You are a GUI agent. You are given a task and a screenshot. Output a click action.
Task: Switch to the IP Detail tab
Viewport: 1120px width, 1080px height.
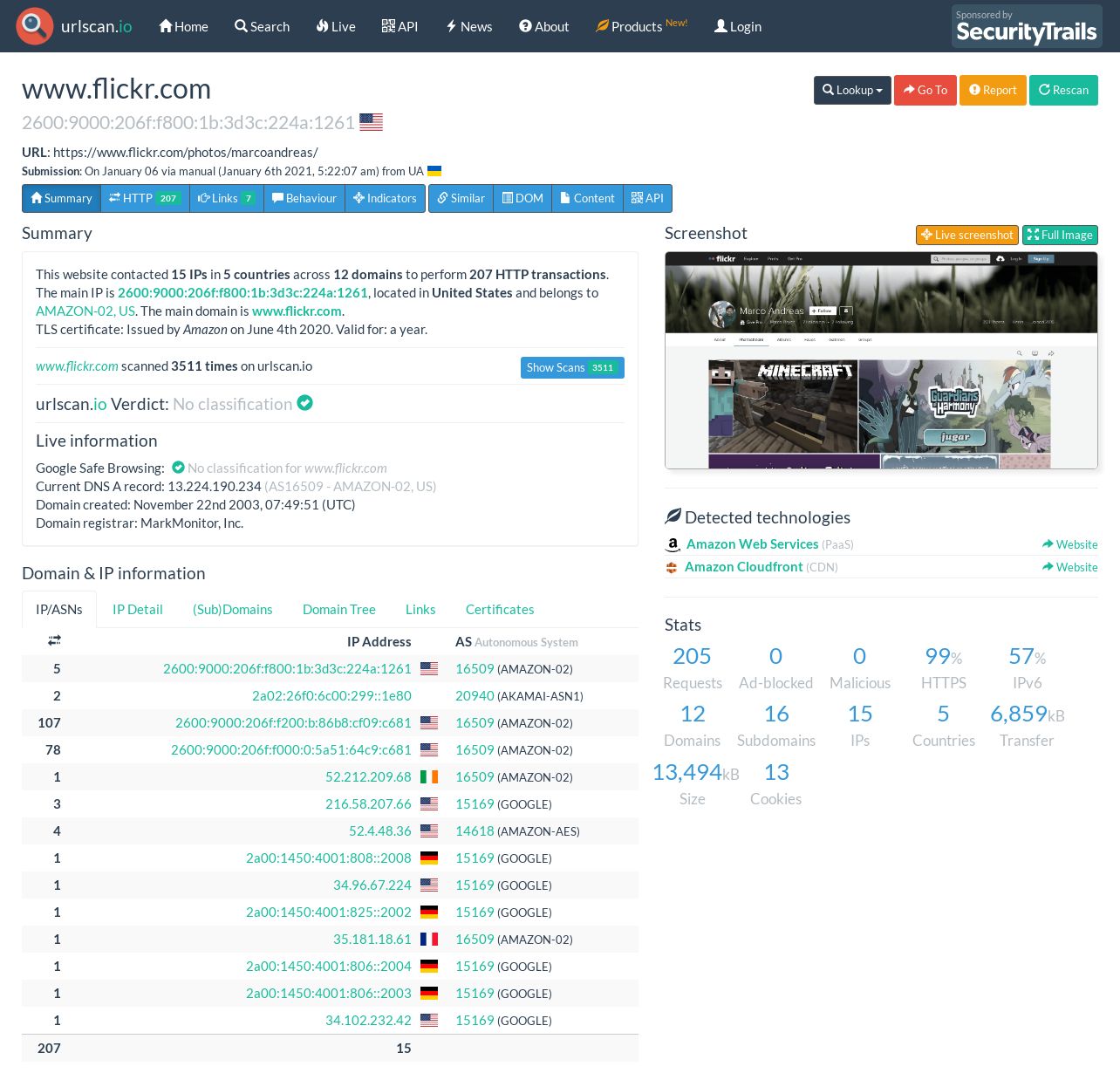pyautogui.click(x=138, y=610)
